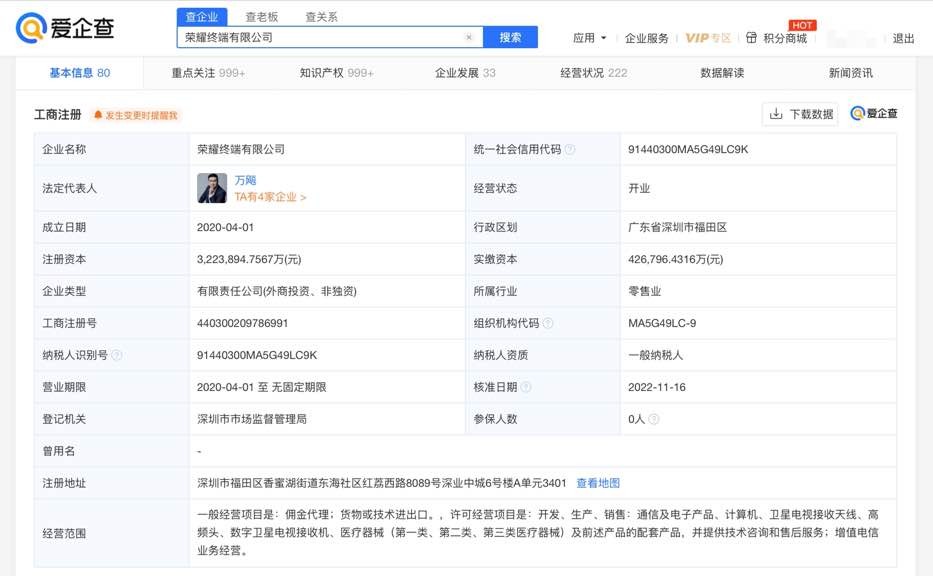This screenshot has height=576, width=933.
Task: Click the help icon beside 纳税人识别号
Action: point(117,355)
